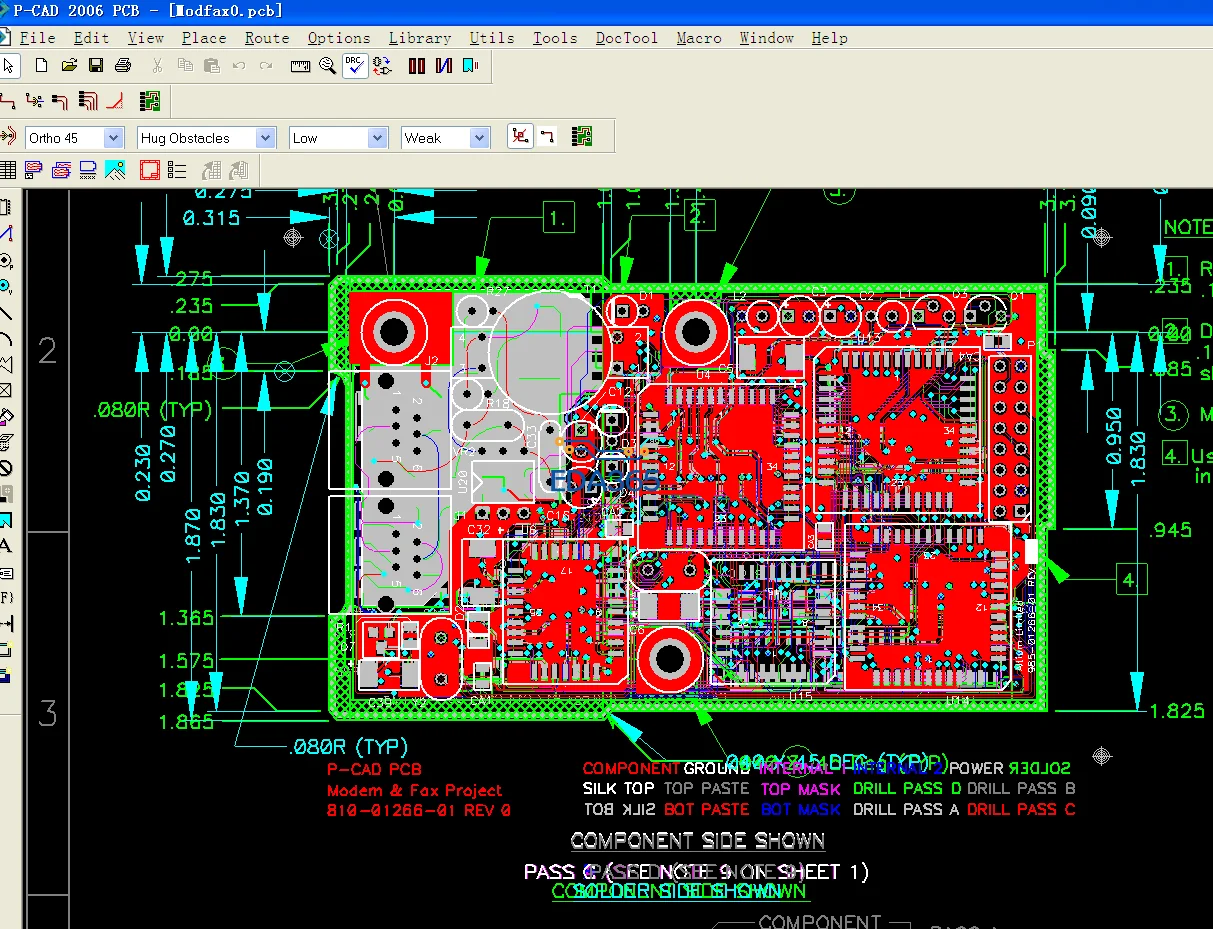Screen dimensions: 1213x929
Task: Expand the Hug Obstacles dropdown
Action: [x=264, y=137]
